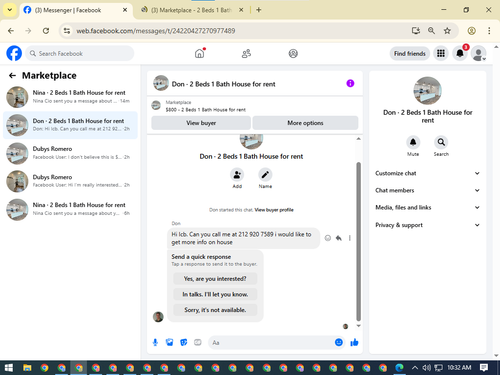Search in conversation with the magnifier icon

click(441, 142)
